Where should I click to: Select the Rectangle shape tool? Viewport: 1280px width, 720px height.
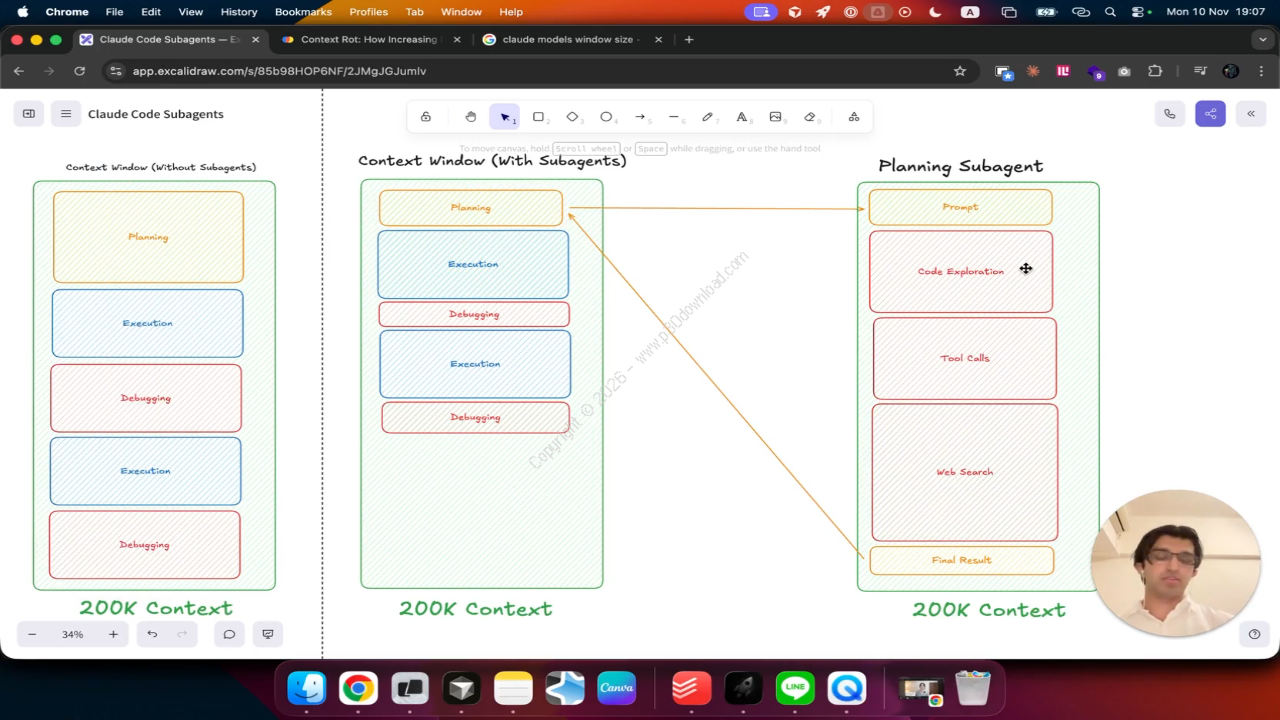tap(538, 117)
